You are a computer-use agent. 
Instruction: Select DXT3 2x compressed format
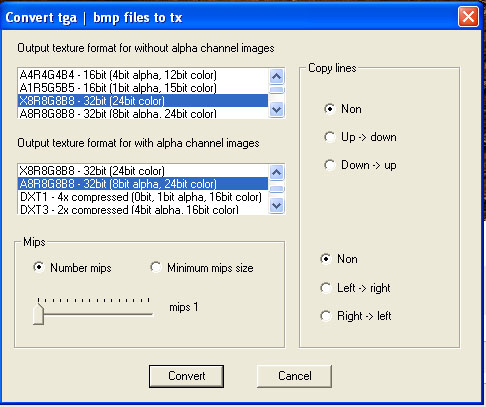coord(143,210)
